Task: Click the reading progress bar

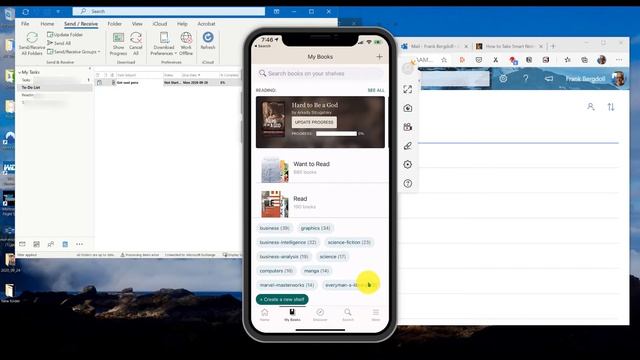Action: 336,133
